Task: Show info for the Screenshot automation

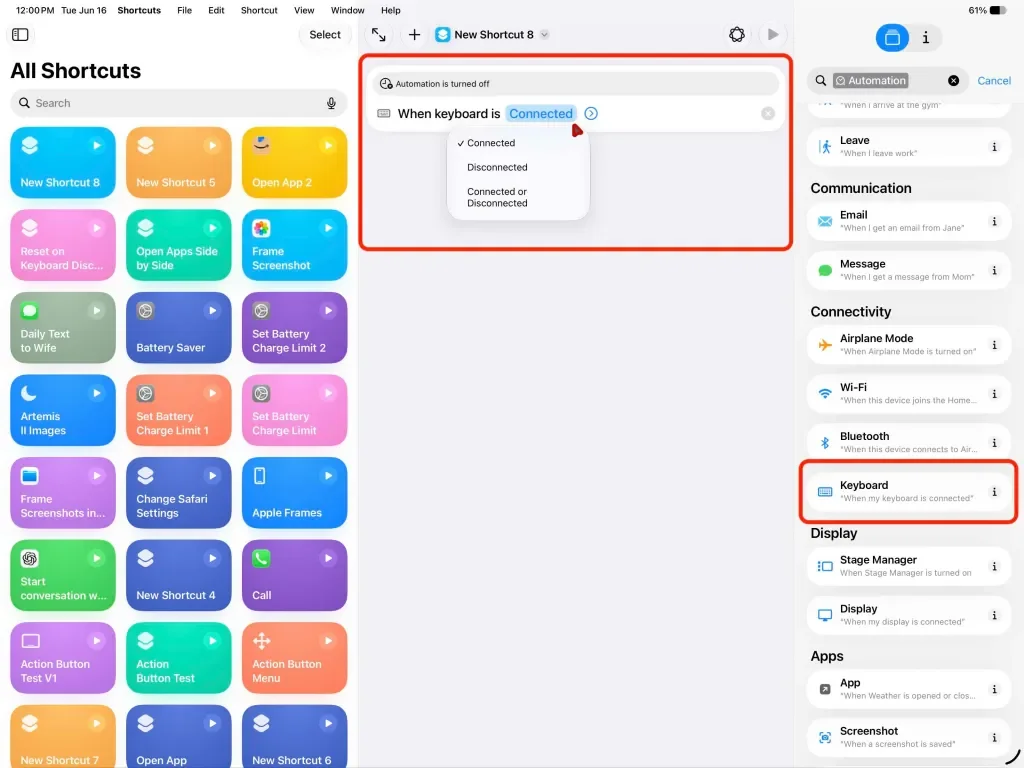Action: [x=994, y=737]
